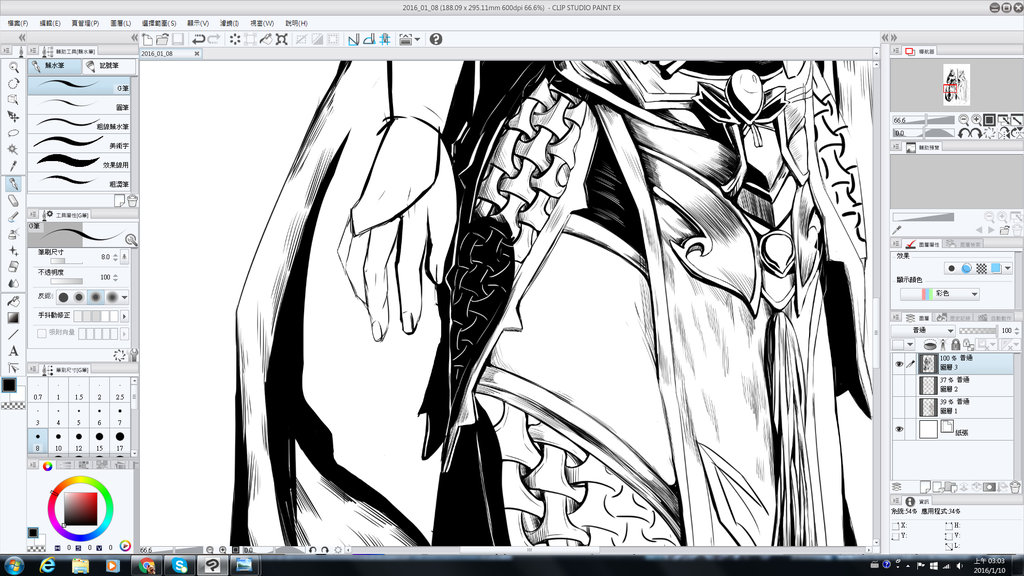1024x576 pixels.
Task: Tick the 抑制向量 checkbox
Action: (x=42, y=333)
